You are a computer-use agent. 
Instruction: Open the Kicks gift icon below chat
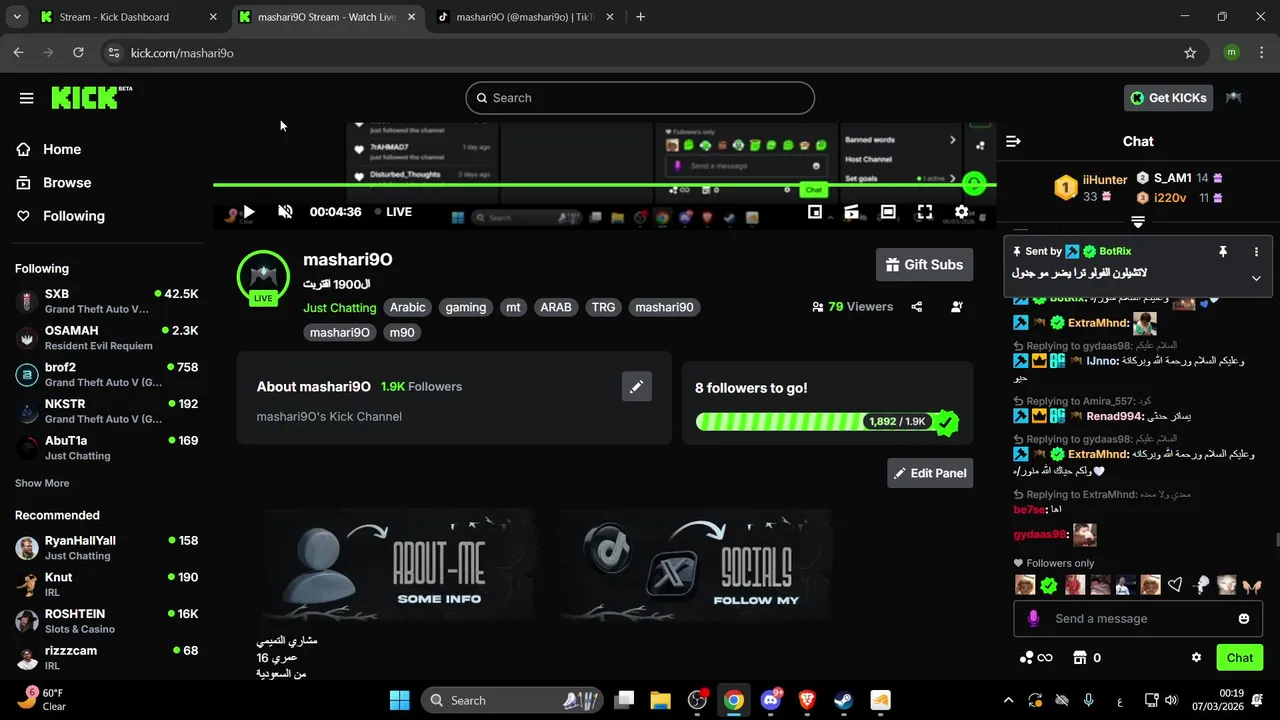[x=1035, y=658]
